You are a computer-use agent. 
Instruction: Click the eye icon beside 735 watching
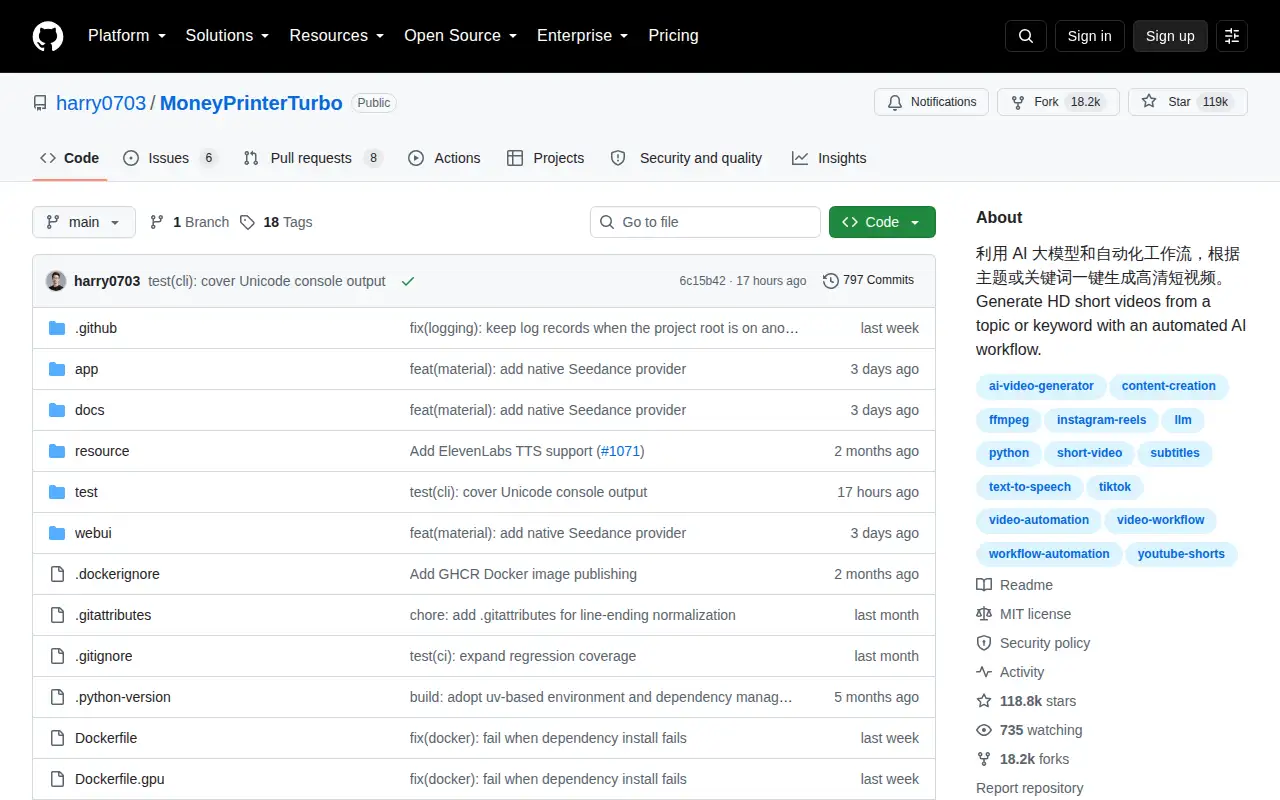point(984,730)
